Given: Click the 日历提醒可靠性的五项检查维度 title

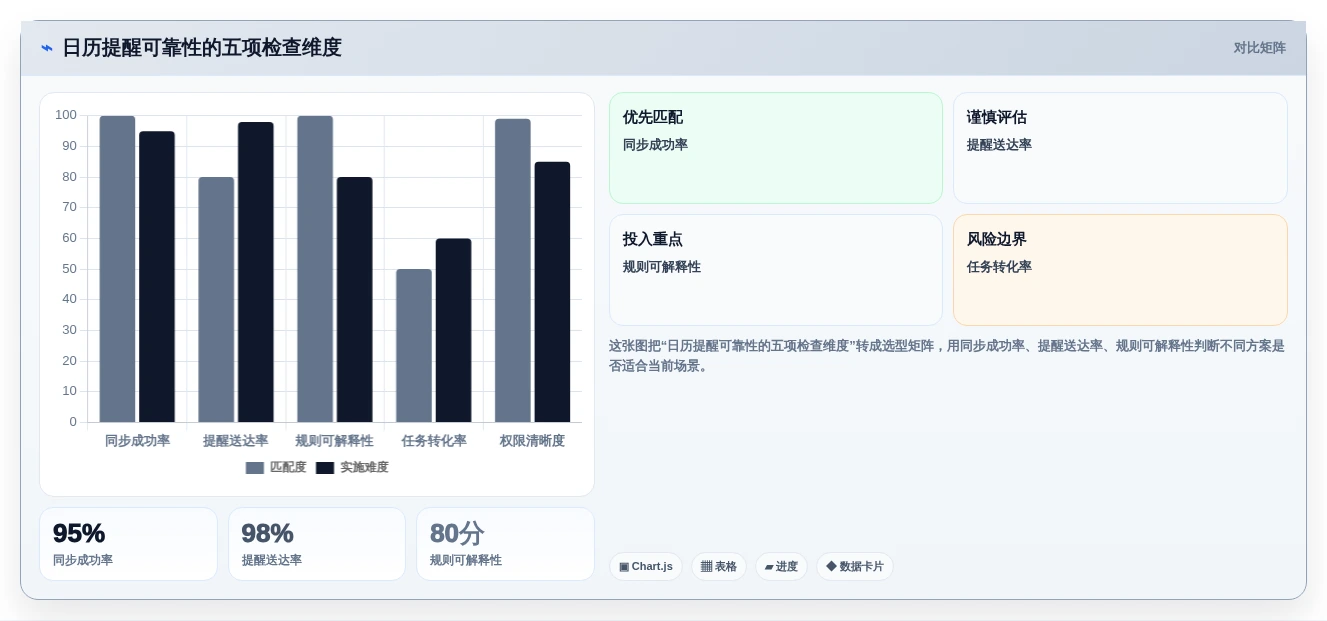Looking at the screenshot, I should pos(202,48).
